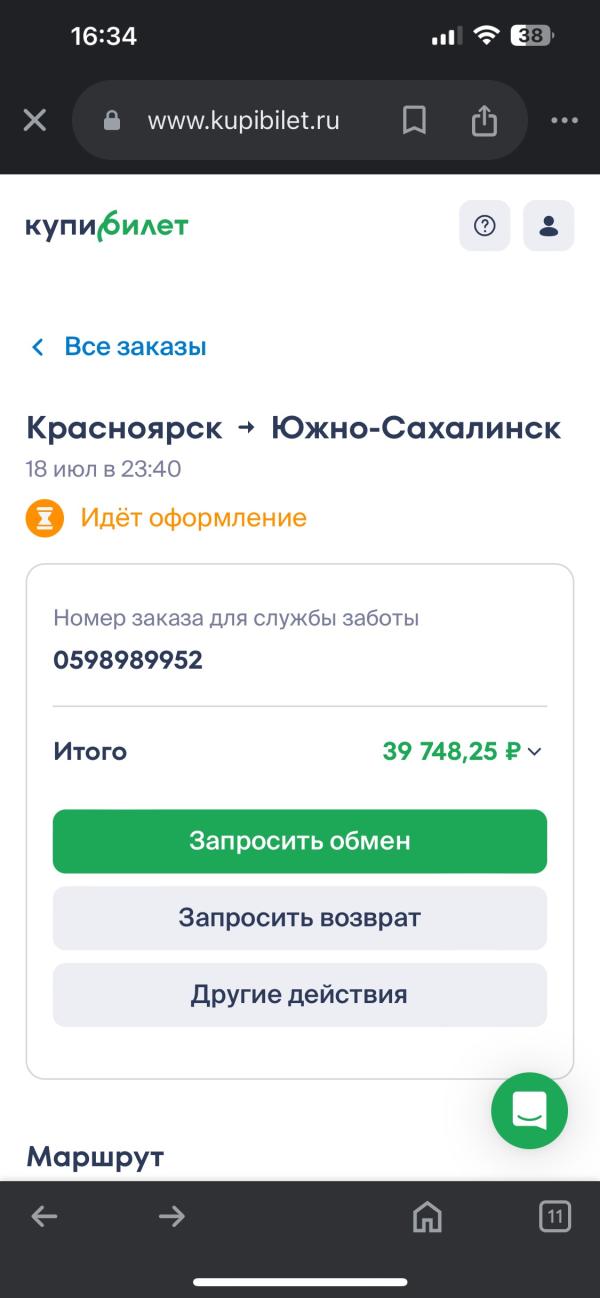Viewport: 600px width, 1298px height.
Task: Open the help question mark icon
Action: click(x=485, y=226)
